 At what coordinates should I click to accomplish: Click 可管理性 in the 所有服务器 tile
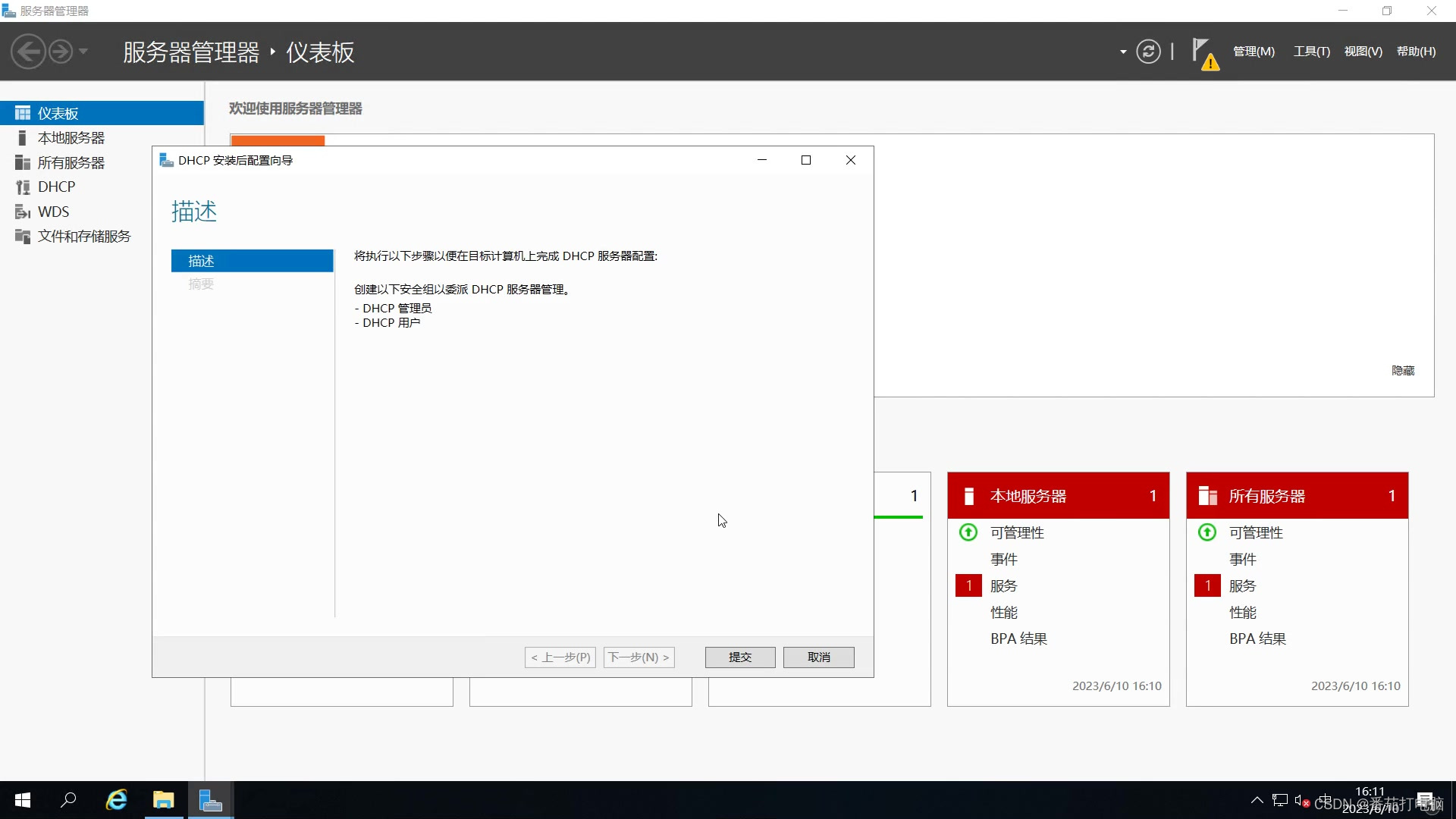(1256, 533)
